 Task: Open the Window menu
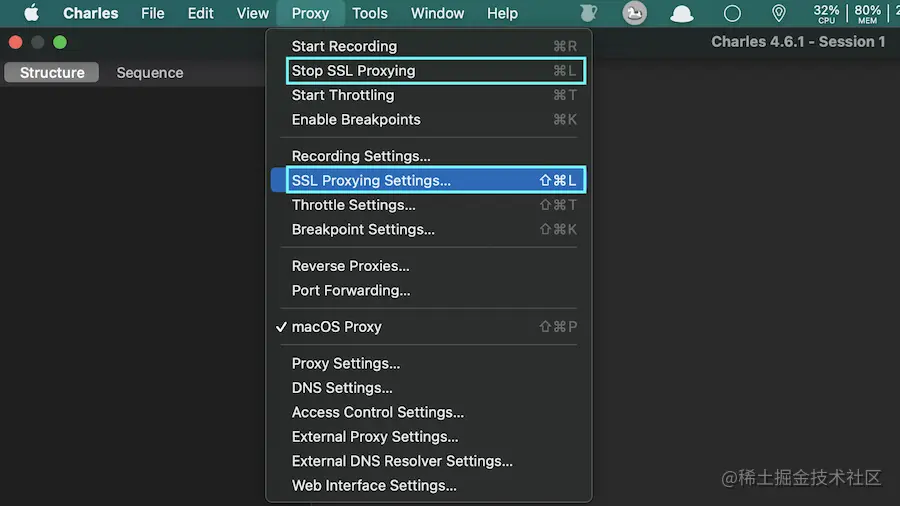(x=437, y=13)
